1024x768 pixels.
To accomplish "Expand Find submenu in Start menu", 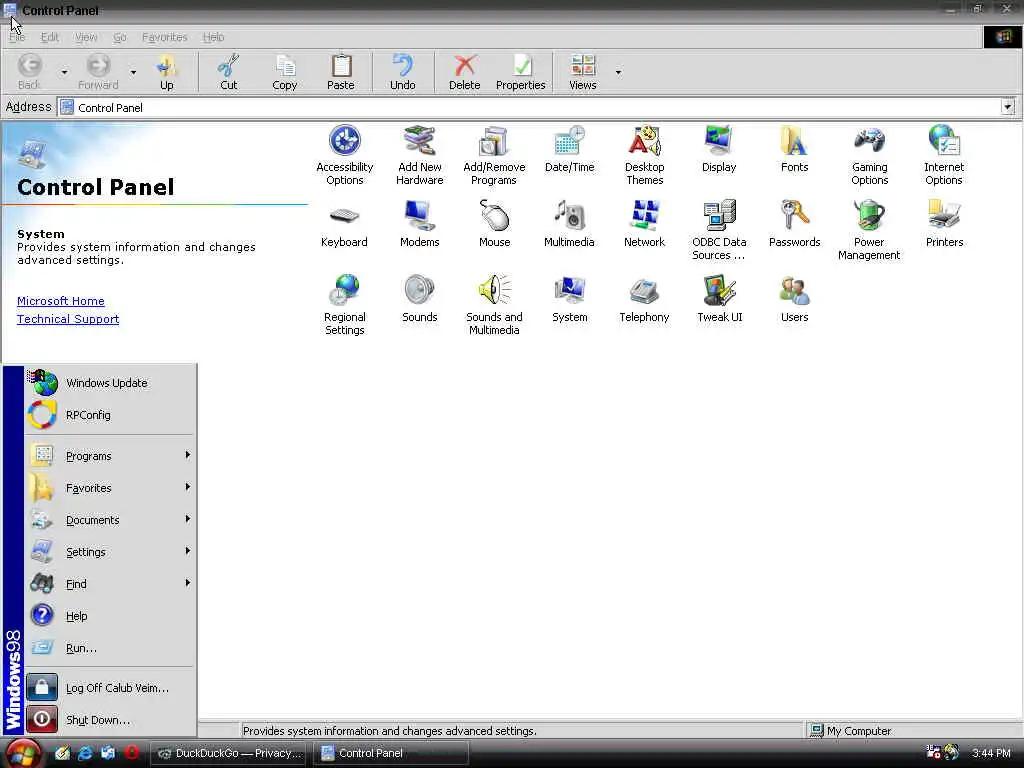I will pos(110,584).
